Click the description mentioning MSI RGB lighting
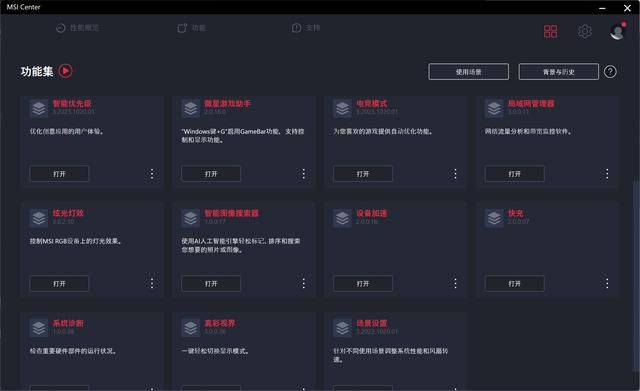 [x=76, y=241]
